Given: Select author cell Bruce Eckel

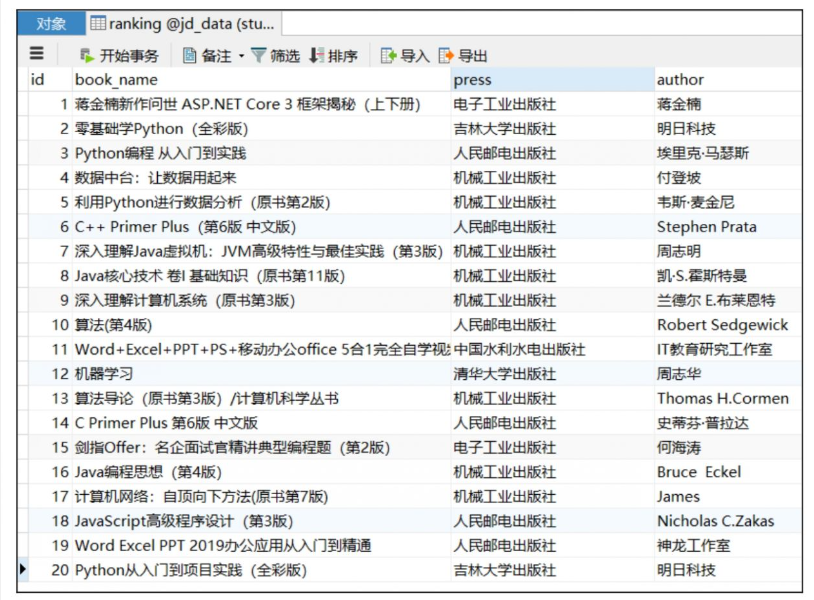Looking at the screenshot, I should (728, 472).
